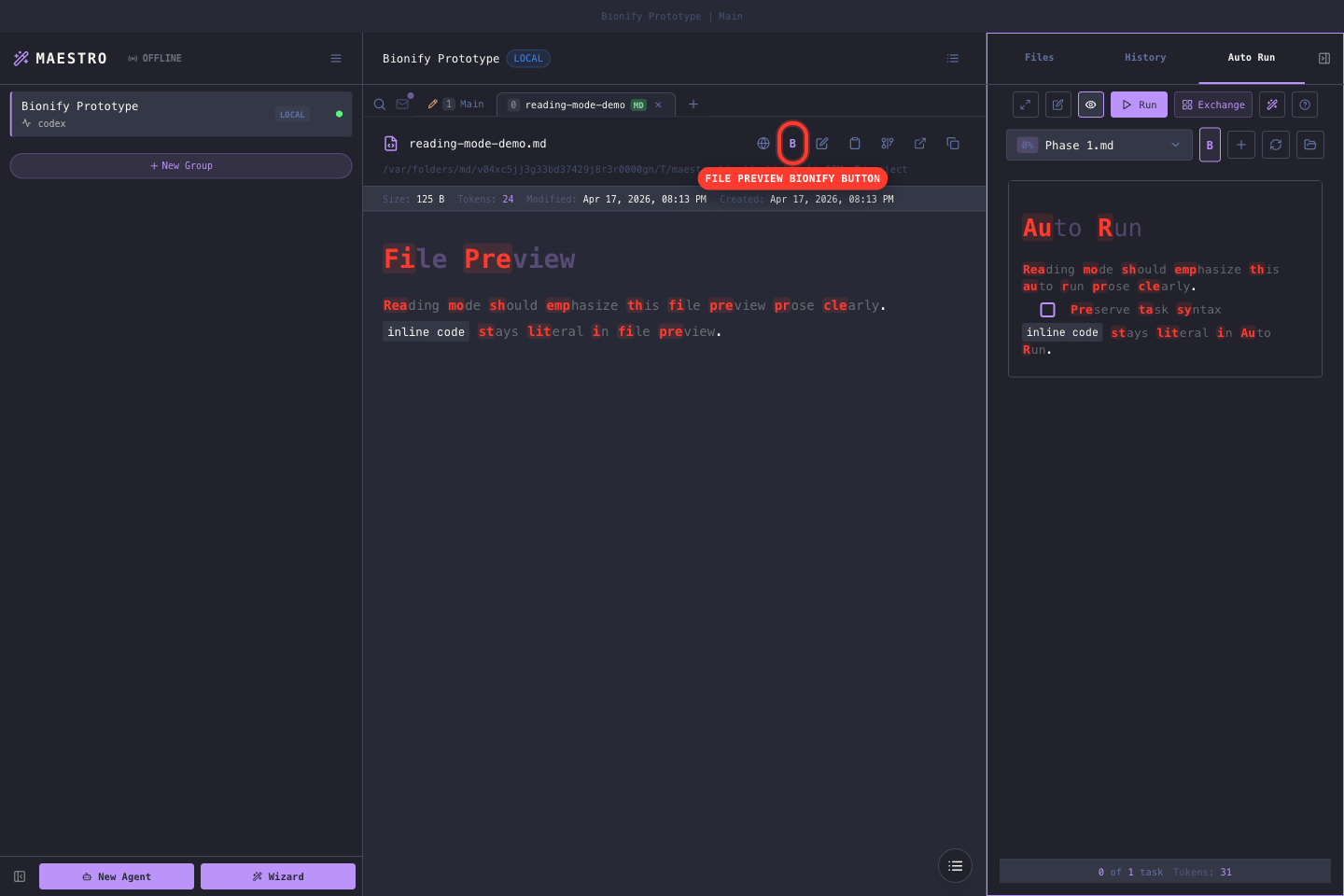Expand Auto Run editor to fullscreen
This screenshot has width=1344, height=896.
point(1026,105)
